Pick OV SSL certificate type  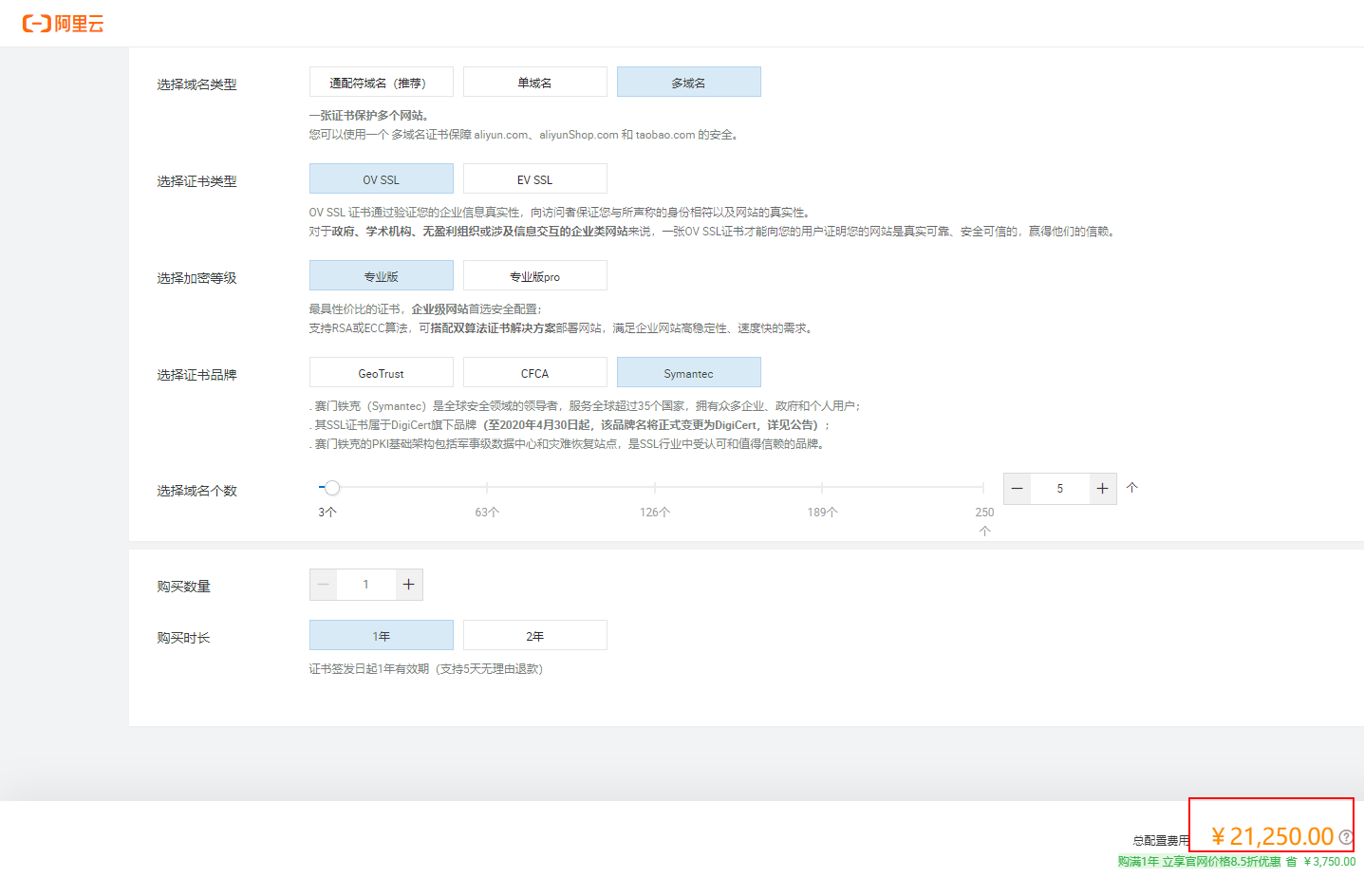point(382,179)
